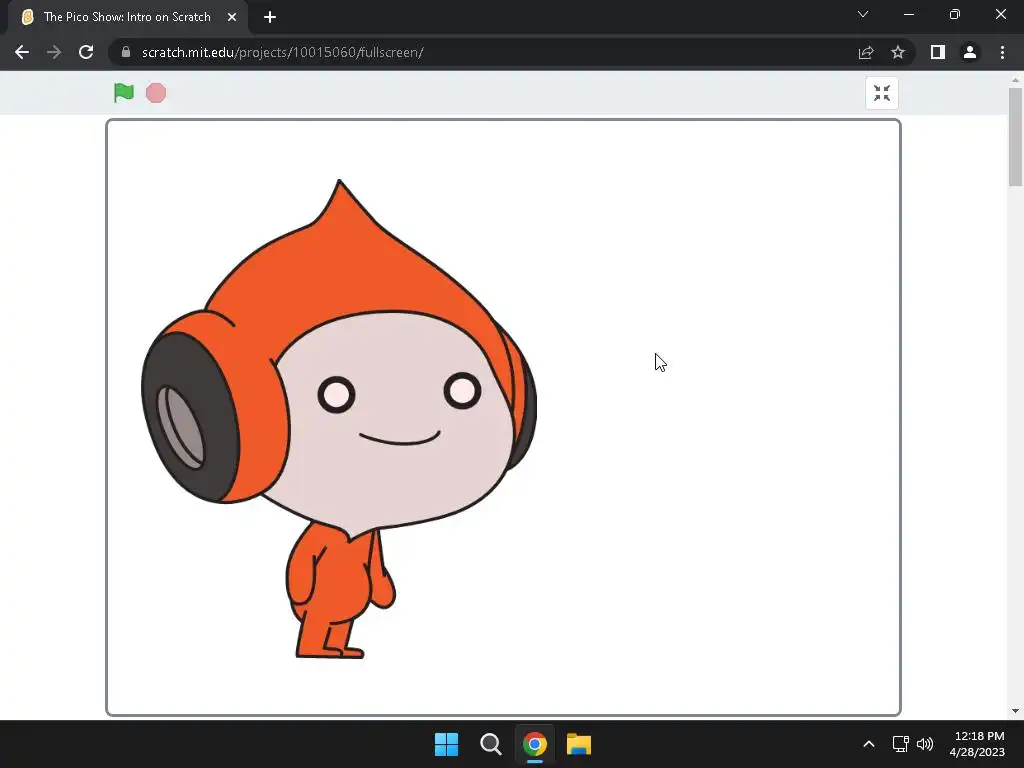Image resolution: width=1024 pixels, height=768 pixels.
Task: Open Windows taskbar search
Action: [490, 744]
